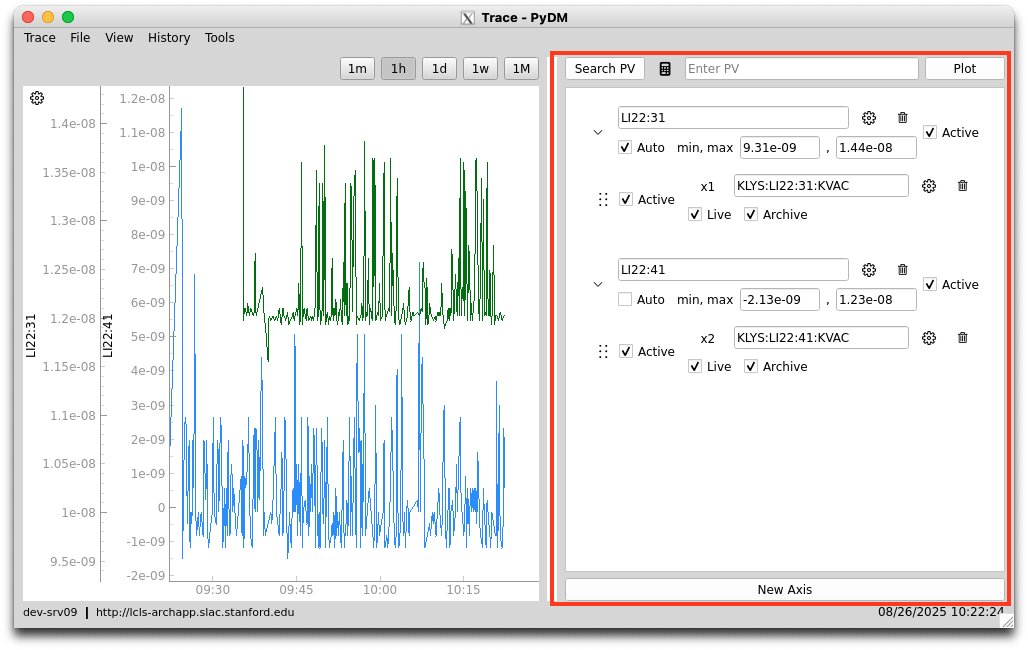Open settings gear for LI22:41 axis
Viewport: 1028px width, 650px height.
pos(869,270)
